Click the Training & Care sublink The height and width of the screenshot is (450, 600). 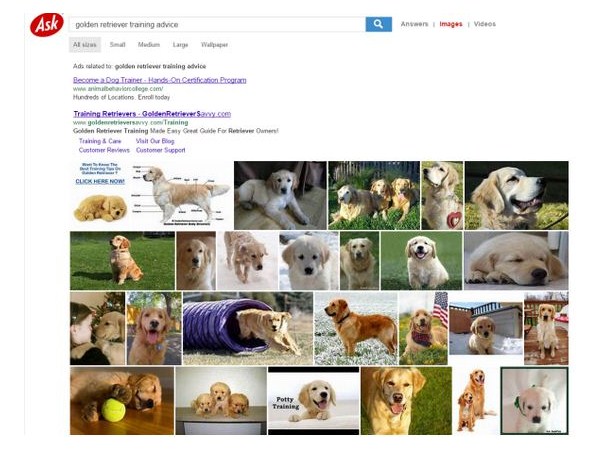tap(100, 141)
